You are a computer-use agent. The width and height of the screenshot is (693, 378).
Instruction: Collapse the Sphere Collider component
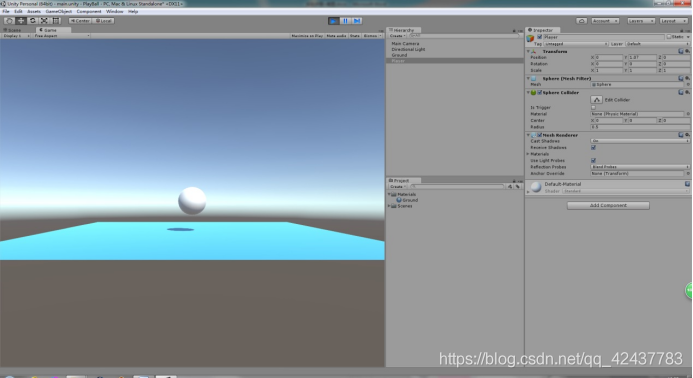pos(528,92)
